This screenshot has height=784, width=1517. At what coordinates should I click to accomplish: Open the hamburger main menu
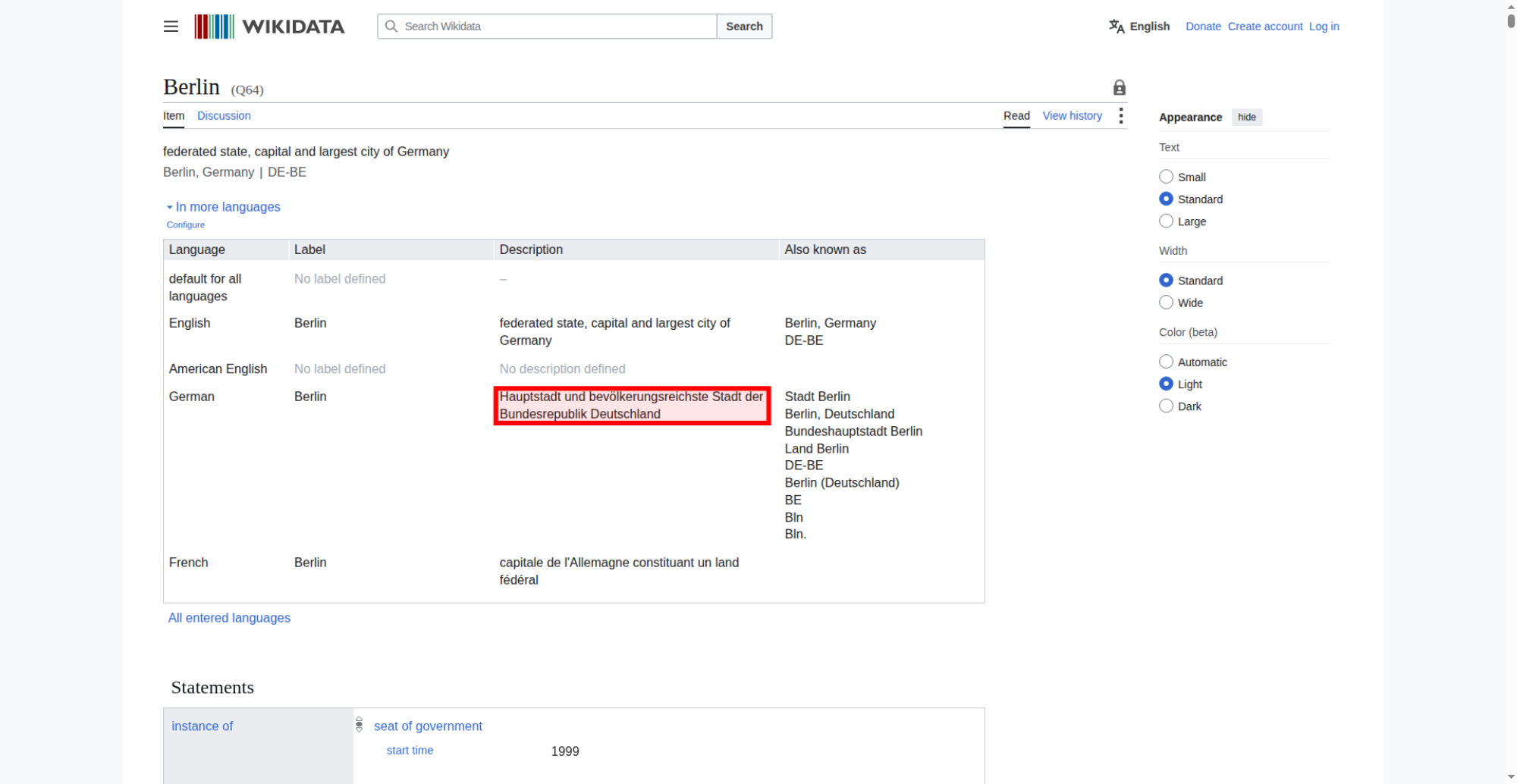tap(171, 27)
